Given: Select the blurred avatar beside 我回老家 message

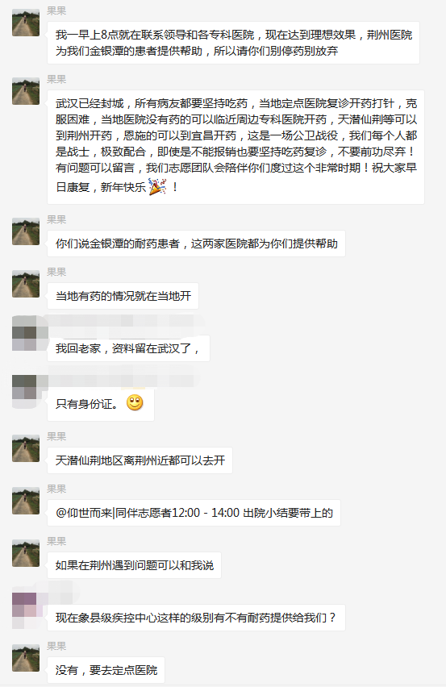Looking at the screenshot, I should 25,333.
